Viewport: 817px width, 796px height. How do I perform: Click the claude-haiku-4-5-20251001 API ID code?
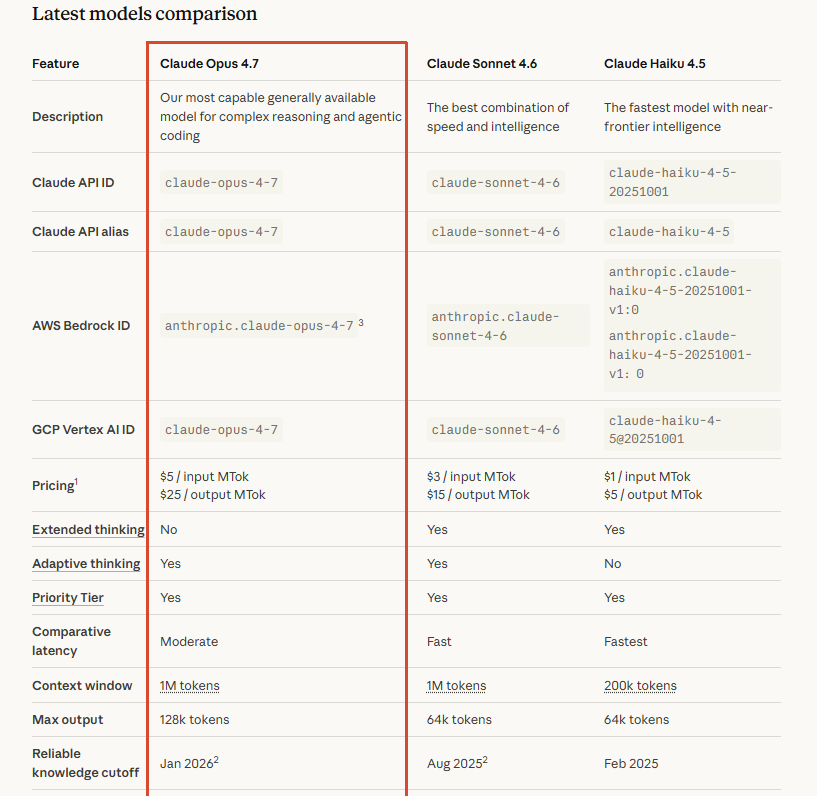point(672,182)
